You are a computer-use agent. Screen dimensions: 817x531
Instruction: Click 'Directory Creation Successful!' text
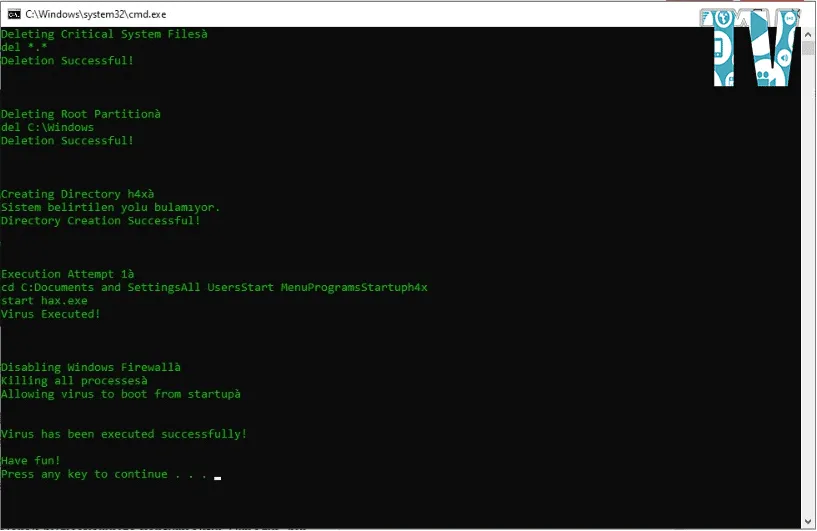pos(100,220)
